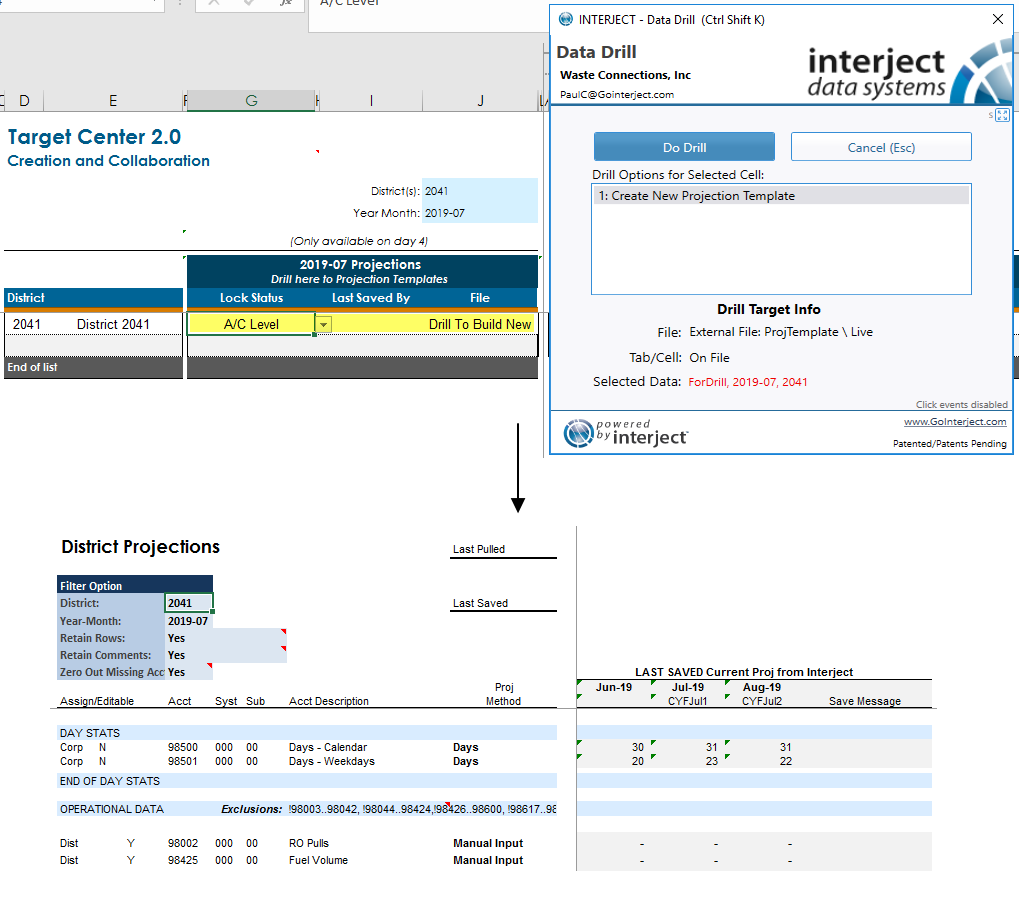The height and width of the screenshot is (910, 1019).
Task: Click the powered by Interject logo
Action: [x=625, y=434]
